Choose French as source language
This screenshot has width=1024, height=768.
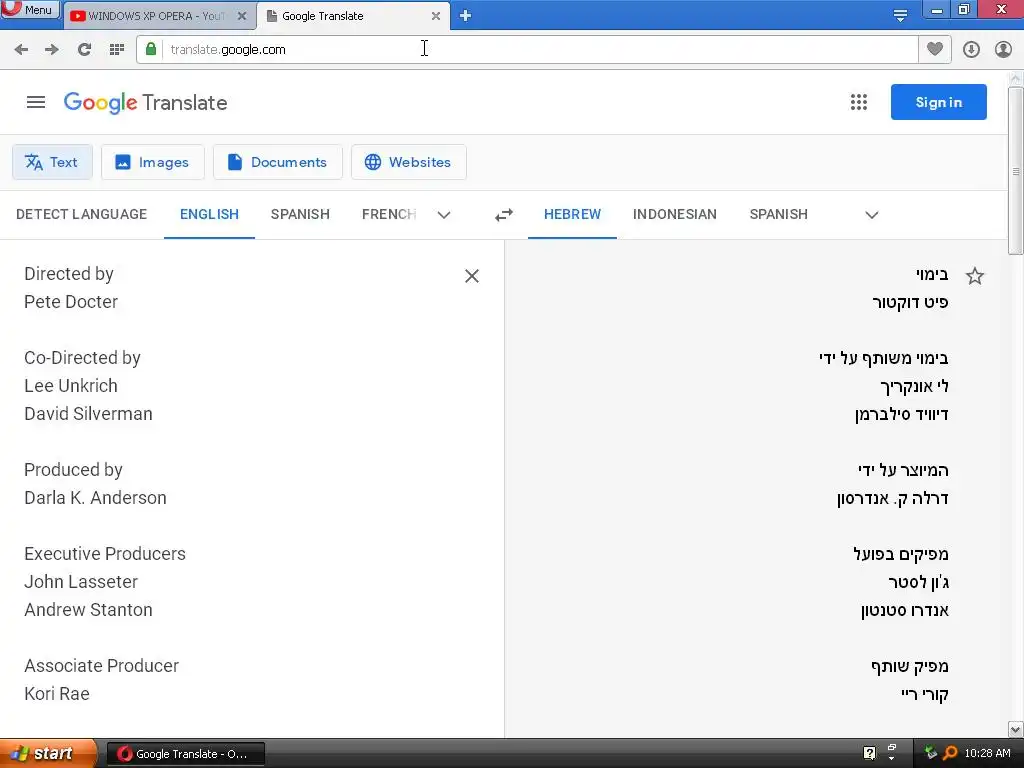point(389,214)
